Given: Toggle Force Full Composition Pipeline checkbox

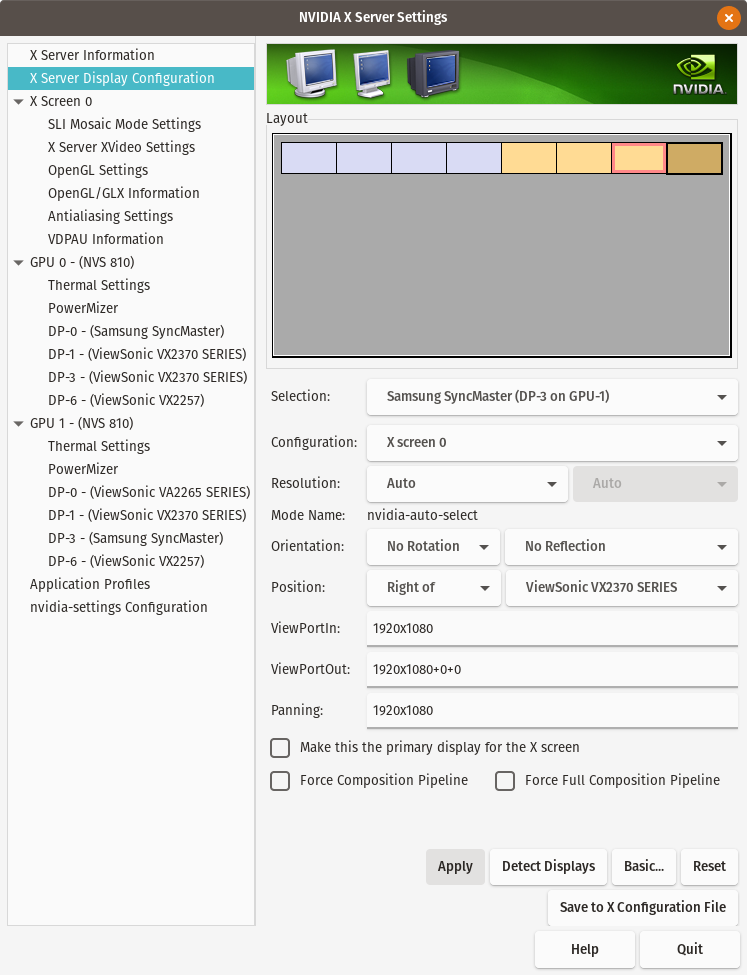Looking at the screenshot, I should [x=505, y=780].
